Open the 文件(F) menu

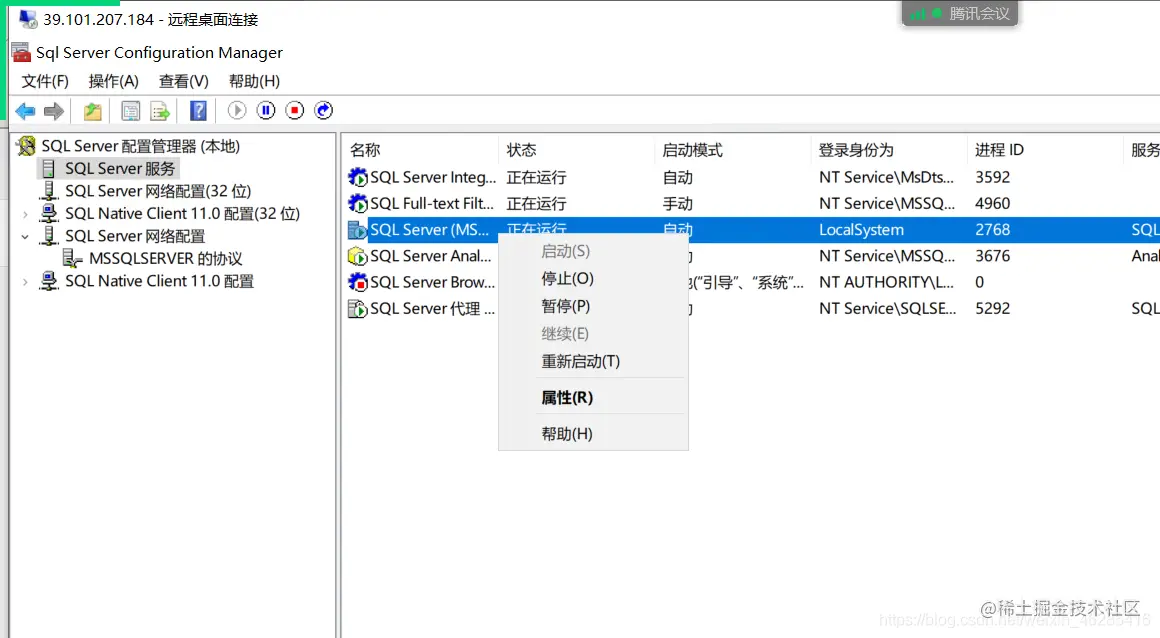[45, 81]
